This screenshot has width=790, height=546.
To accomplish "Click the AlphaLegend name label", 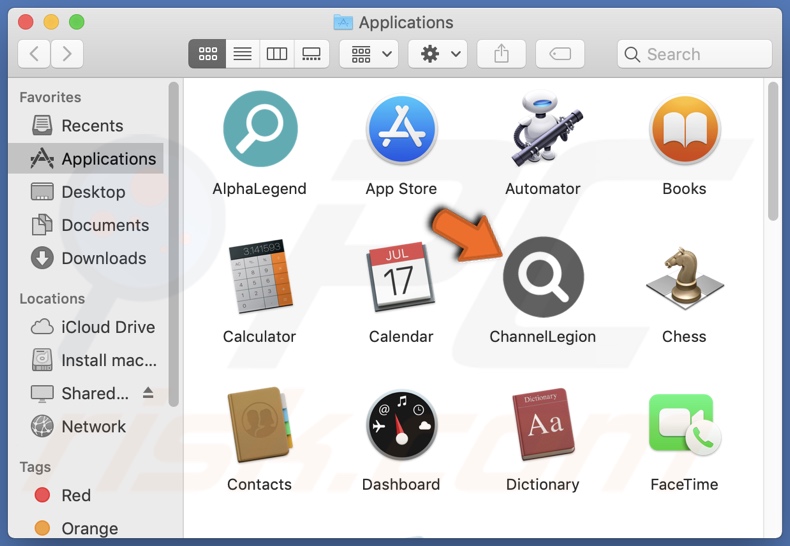I will coord(259,189).
